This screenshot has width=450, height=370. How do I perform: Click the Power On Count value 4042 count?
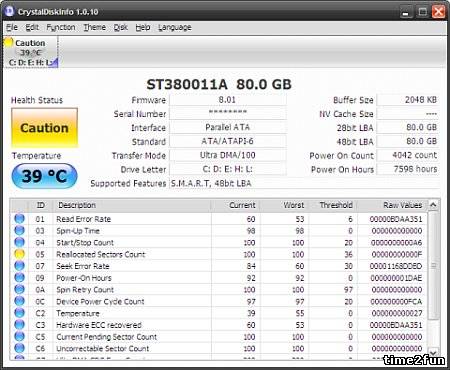coord(408,155)
